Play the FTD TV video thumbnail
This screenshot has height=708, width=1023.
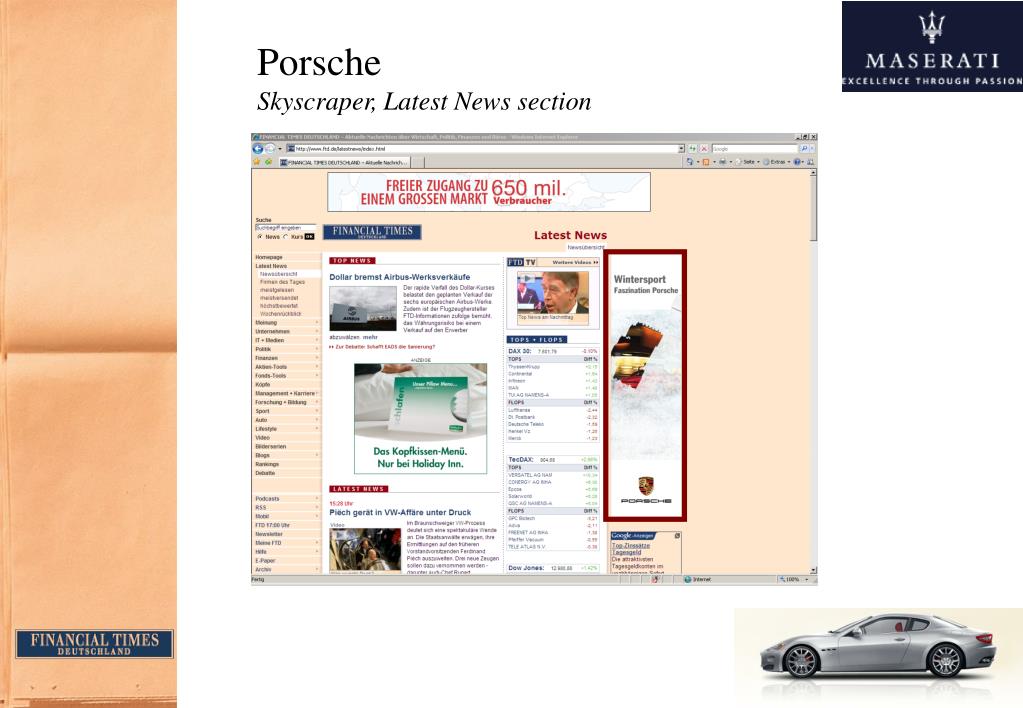click(x=553, y=294)
